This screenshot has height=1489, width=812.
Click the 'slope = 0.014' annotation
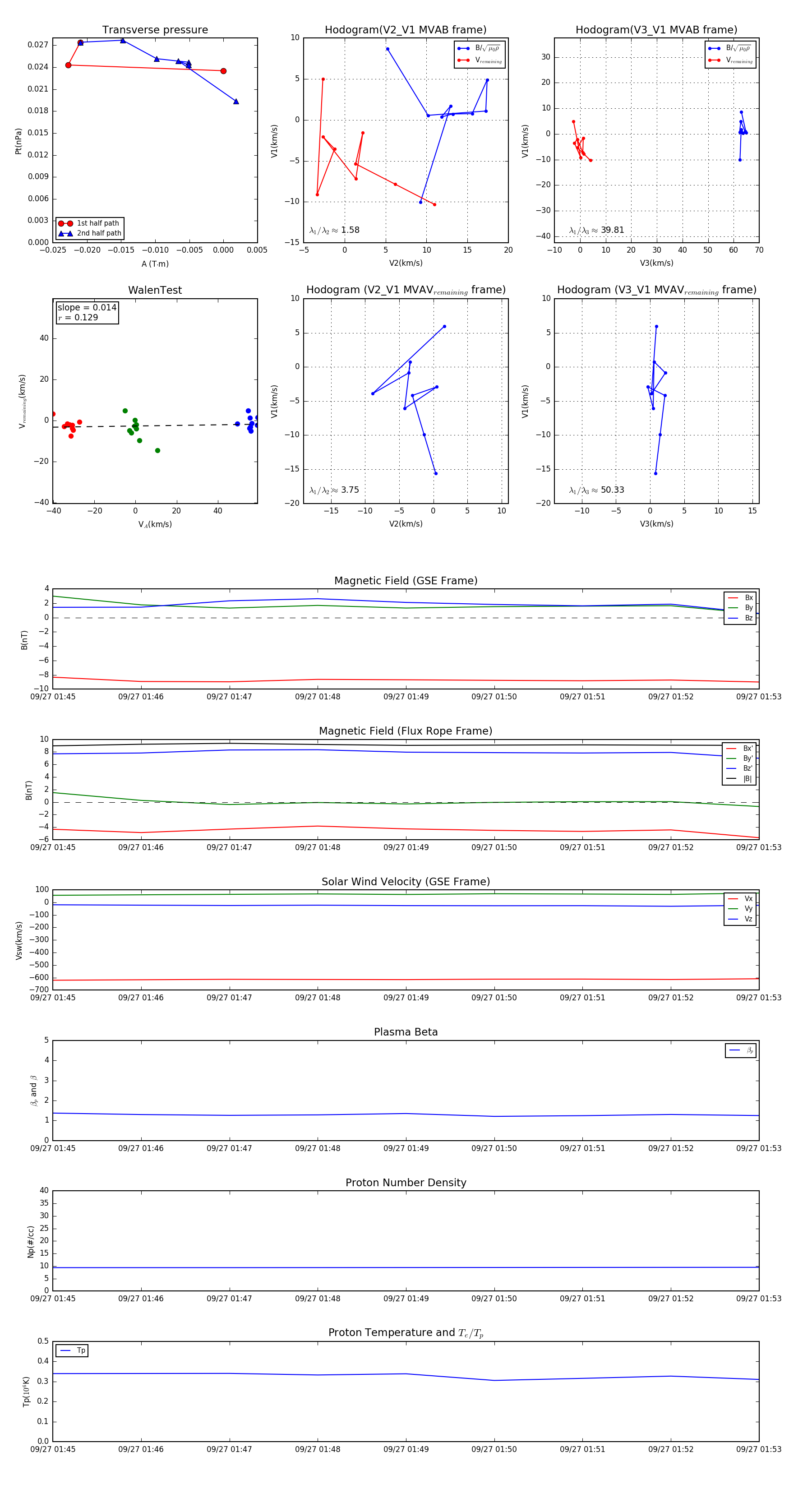pos(87,308)
